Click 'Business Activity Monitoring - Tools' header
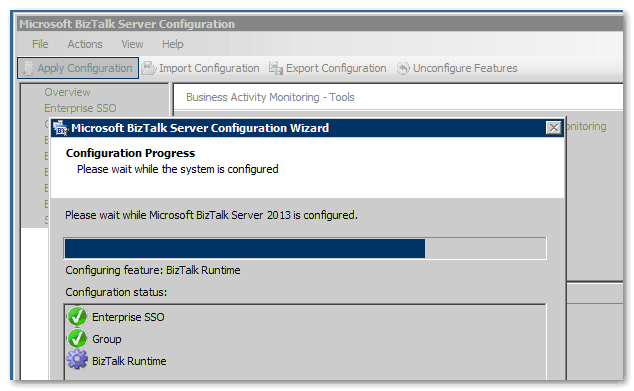The image size is (634, 391). (x=270, y=97)
